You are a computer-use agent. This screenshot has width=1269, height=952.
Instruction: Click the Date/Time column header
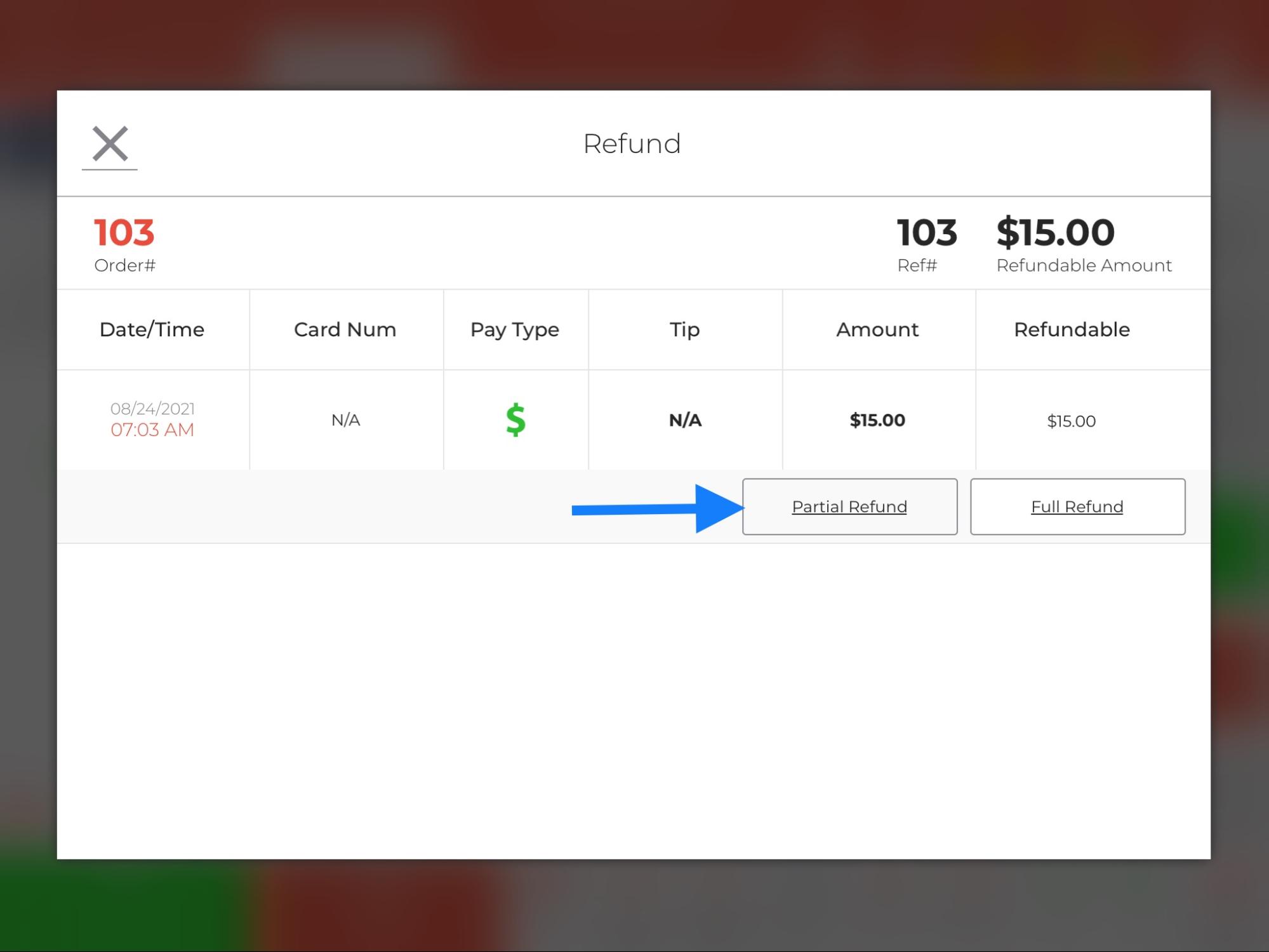152,329
